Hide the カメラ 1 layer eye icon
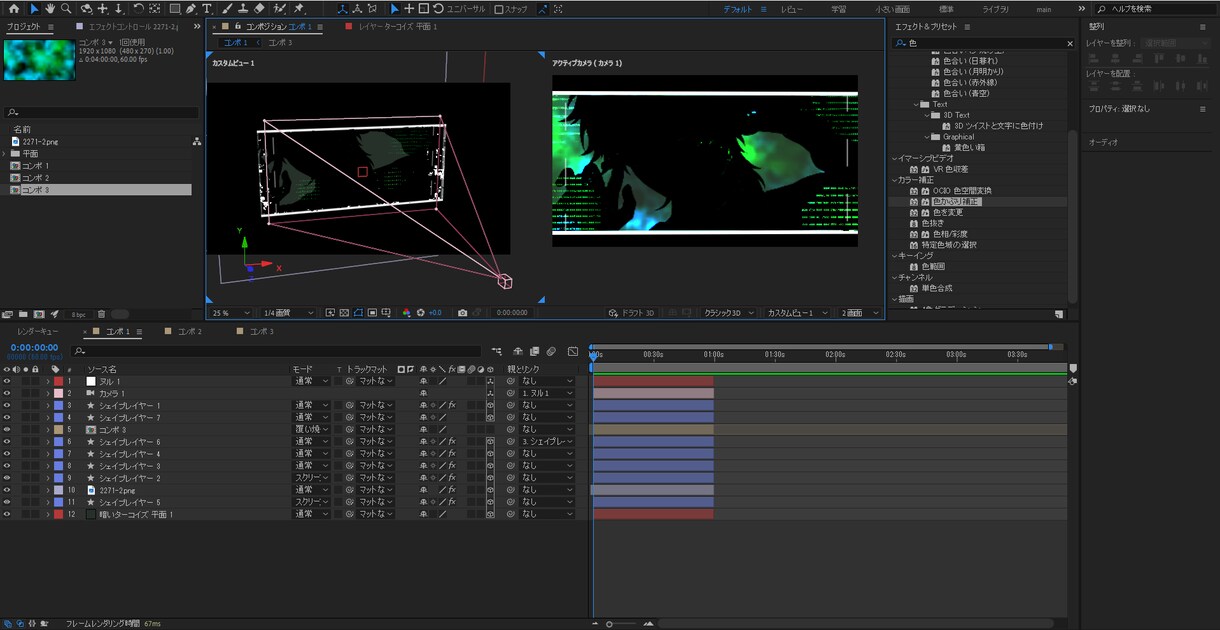Image resolution: width=1220 pixels, height=630 pixels. (x=7, y=393)
